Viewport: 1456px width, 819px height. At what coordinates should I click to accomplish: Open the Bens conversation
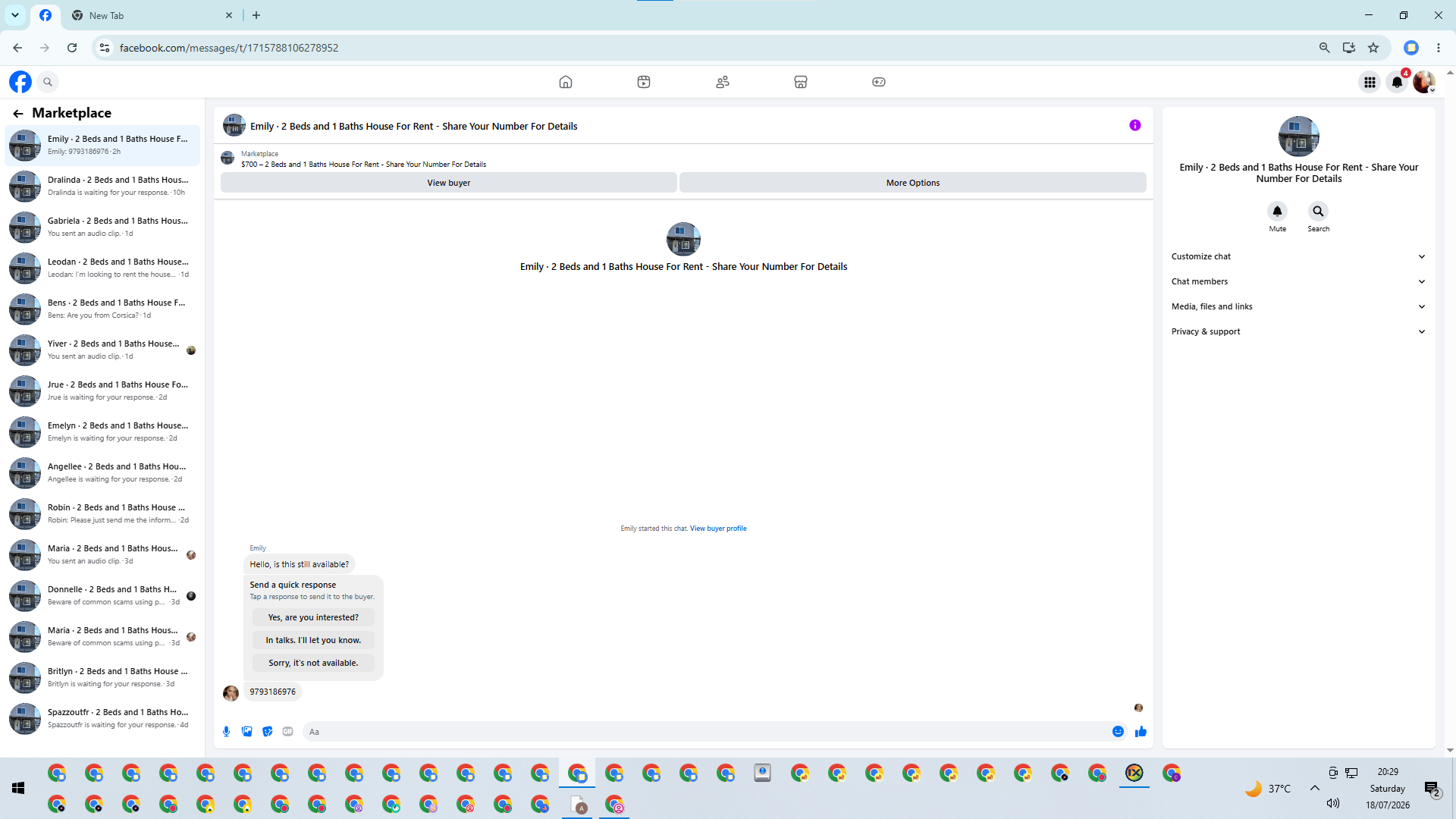tap(102, 309)
